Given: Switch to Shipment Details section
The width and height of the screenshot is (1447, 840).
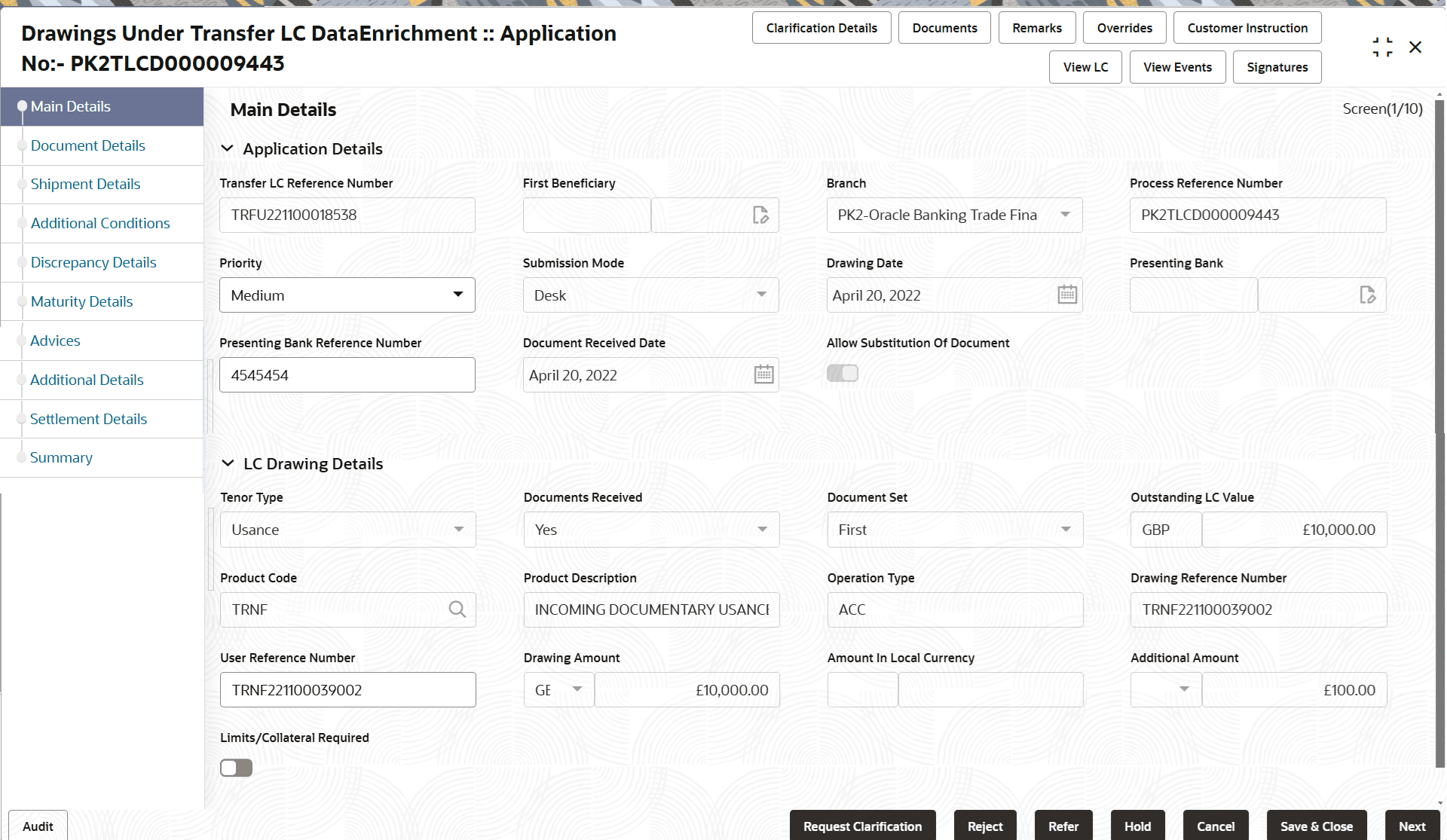Looking at the screenshot, I should (x=85, y=184).
